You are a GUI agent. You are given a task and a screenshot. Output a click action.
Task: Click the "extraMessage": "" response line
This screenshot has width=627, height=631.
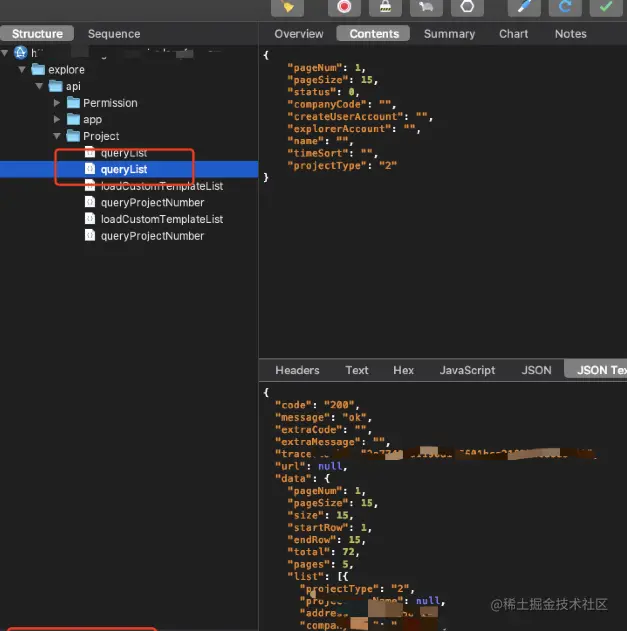pyautogui.click(x=332, y=442)
